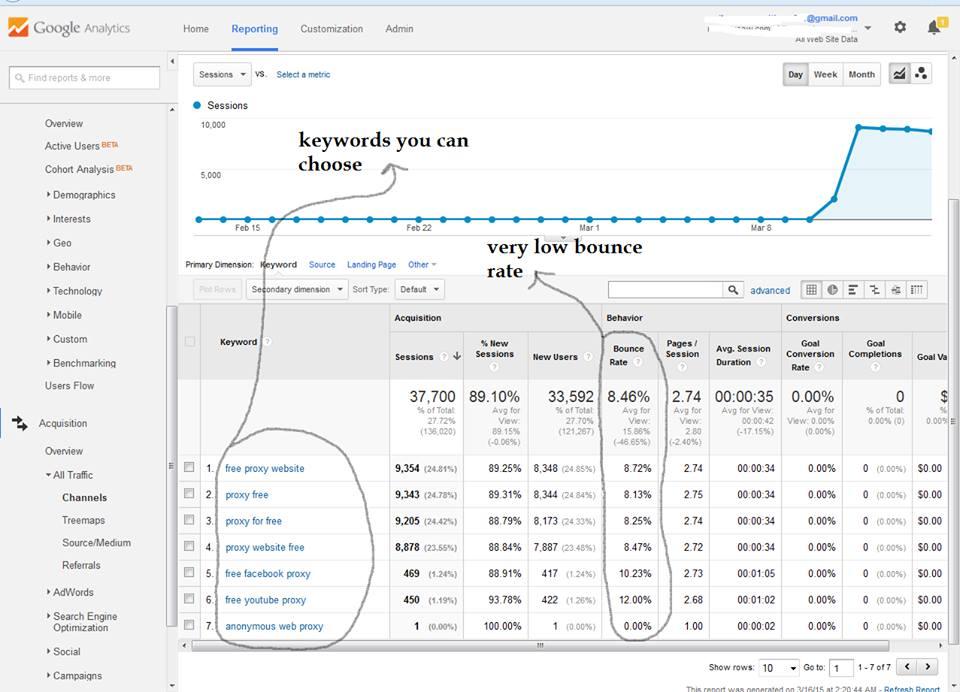Check the checkbox for 'free proxy website'
The image size is (960, 692).
tap(189, 468)
